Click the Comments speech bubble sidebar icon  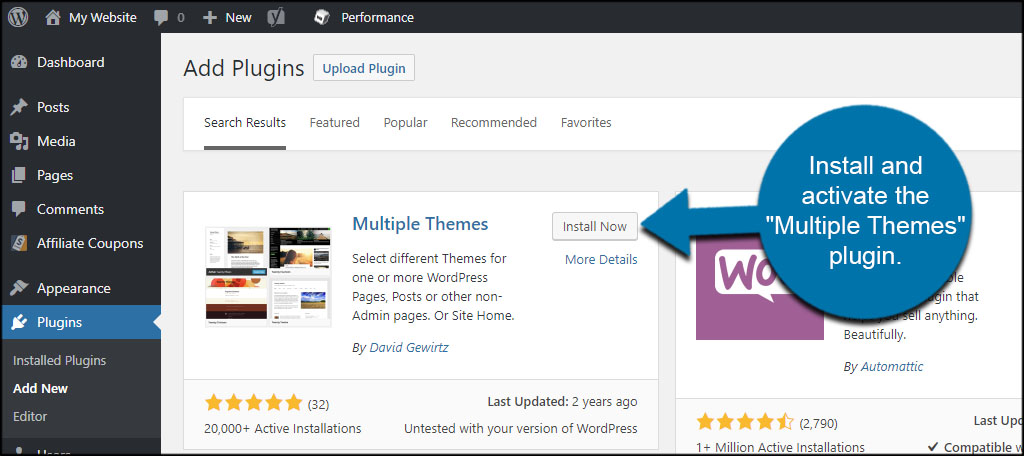coord(20,209)
